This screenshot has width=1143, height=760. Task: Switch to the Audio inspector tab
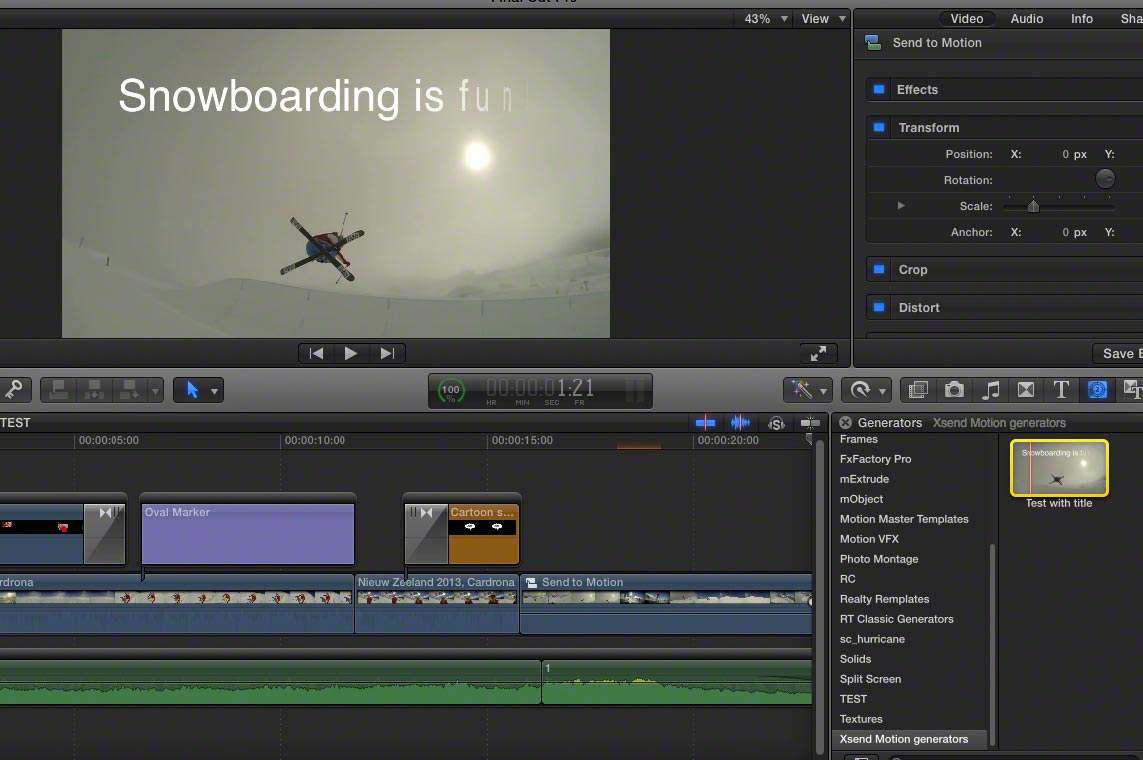[1026, 18]
